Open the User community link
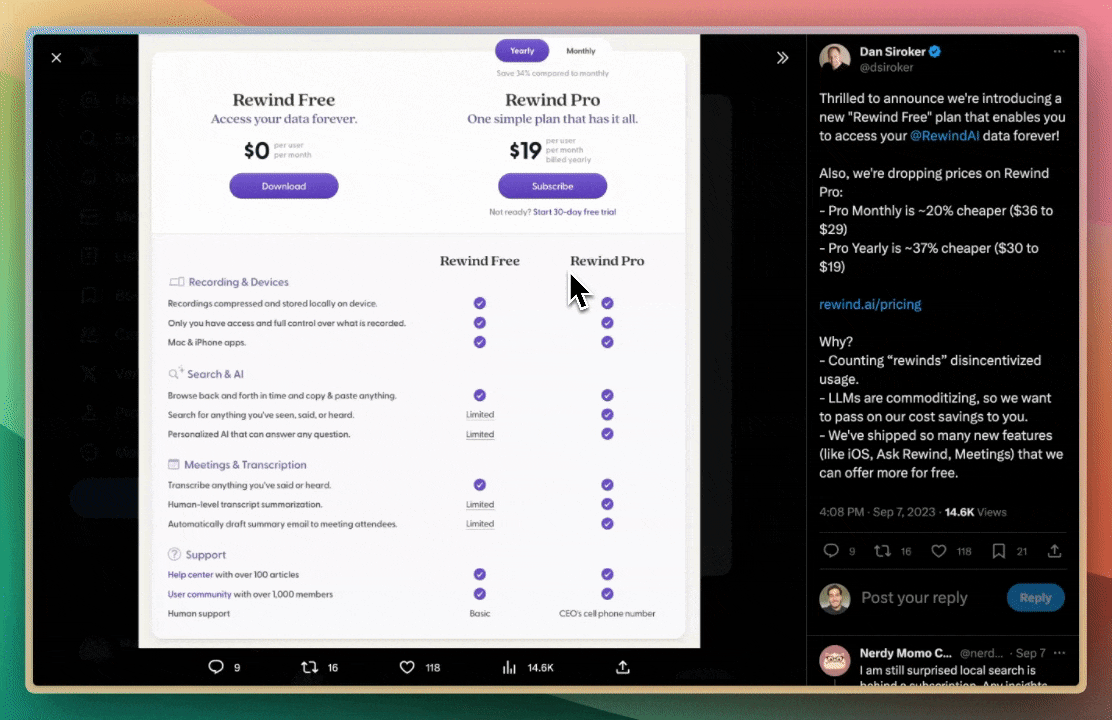1112x720 pixels. pyautogui.click(x=199, y=594)
